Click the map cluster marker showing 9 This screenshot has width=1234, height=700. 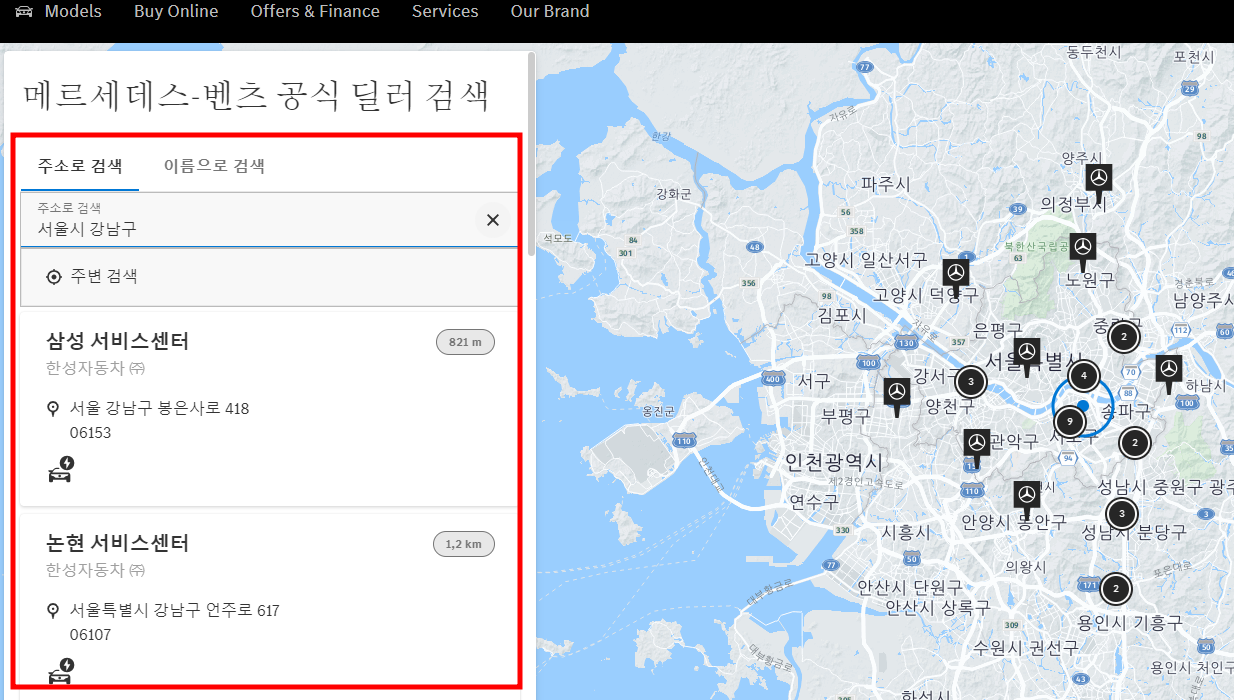[1069, 421]
